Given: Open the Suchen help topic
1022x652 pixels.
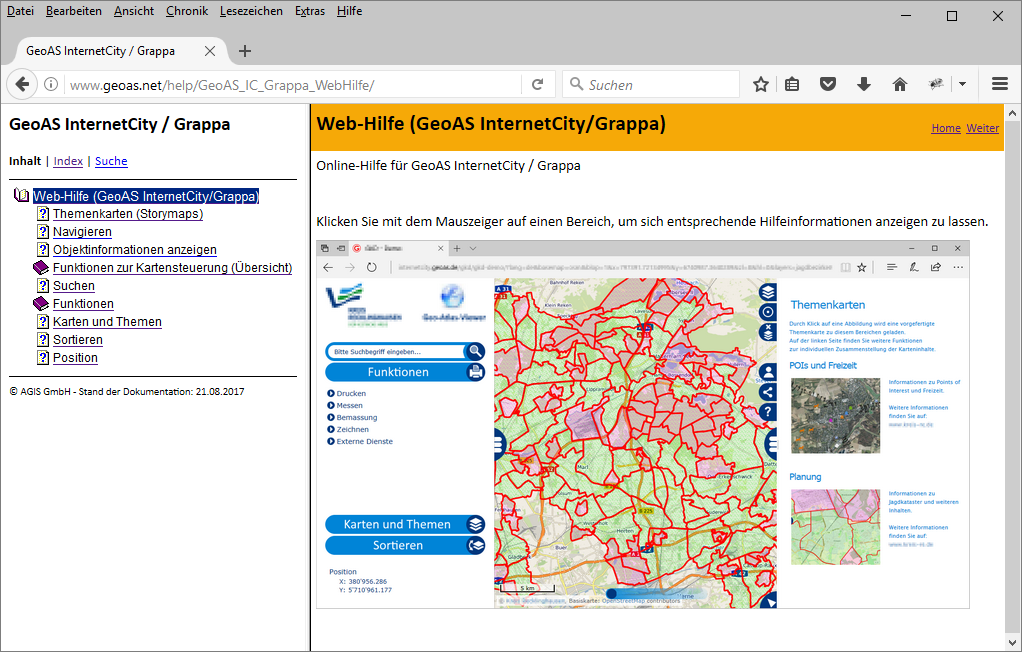Looking at the screenshot, I should click(x=74, y=286).
